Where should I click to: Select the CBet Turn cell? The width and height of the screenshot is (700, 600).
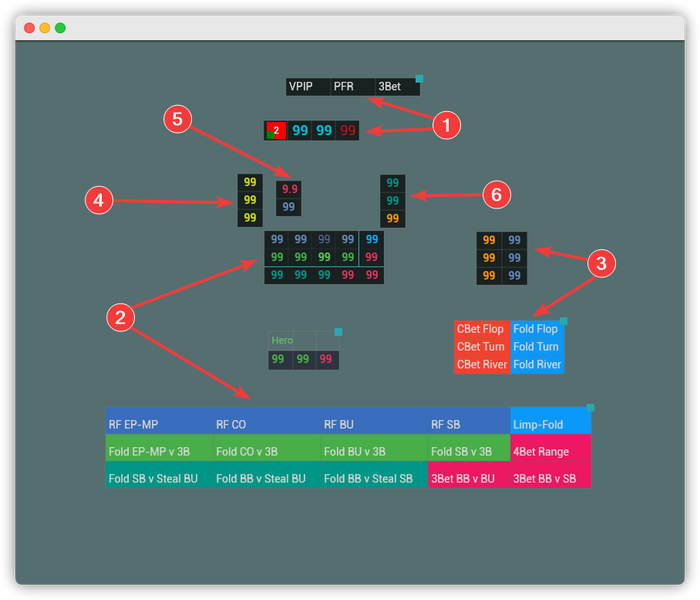(x=482, y=347)
